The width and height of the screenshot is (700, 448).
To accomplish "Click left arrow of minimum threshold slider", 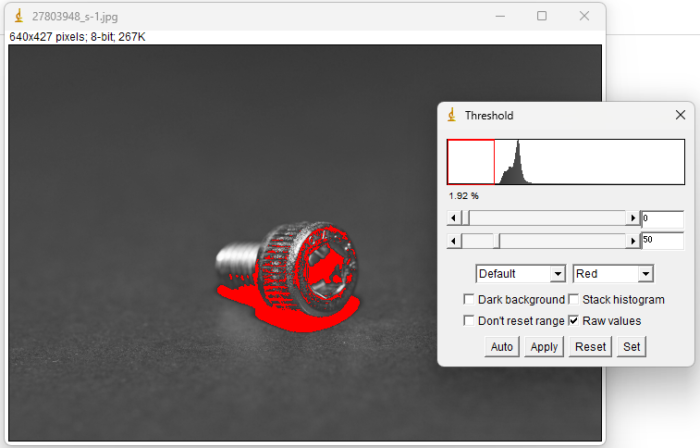I will click(x=454, y=218).
